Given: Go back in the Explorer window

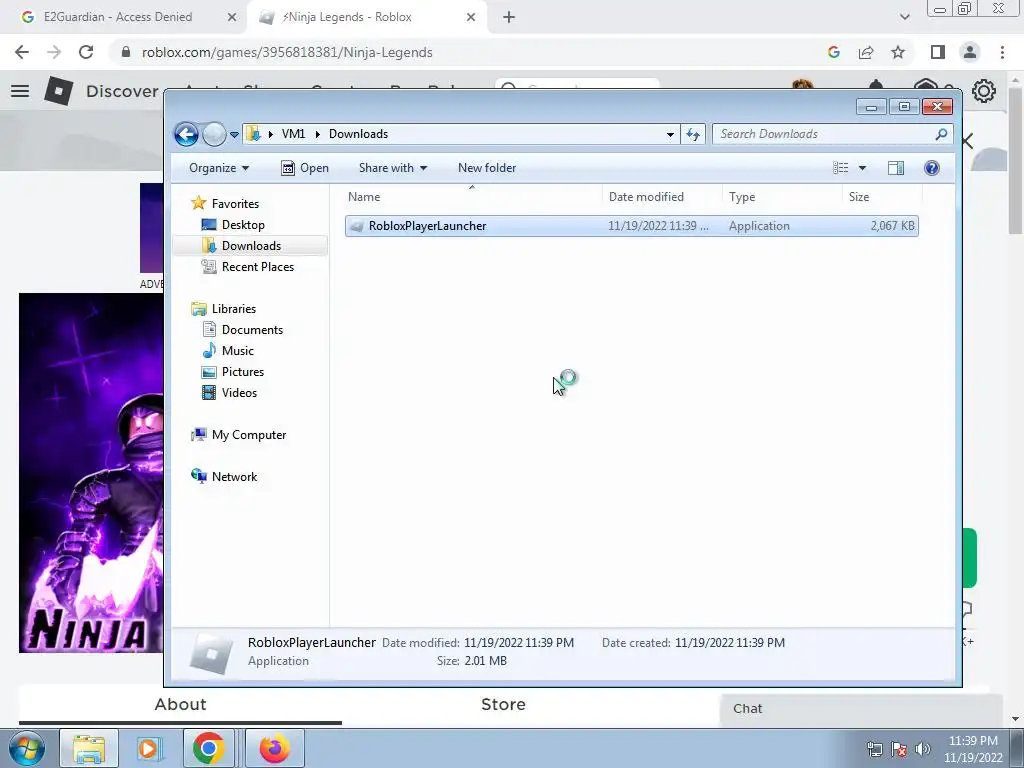Looking at the screenshot, I should click(186, 135).
